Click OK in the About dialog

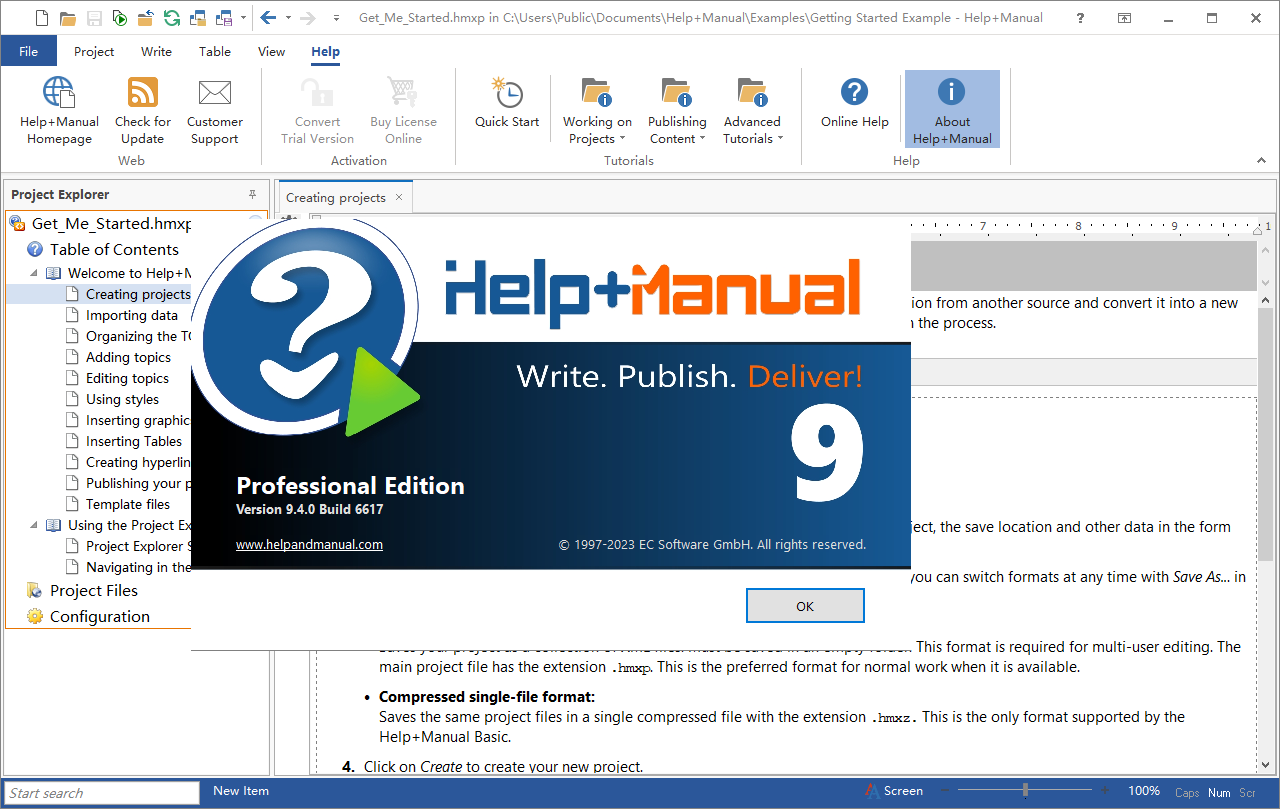point(805,606)
